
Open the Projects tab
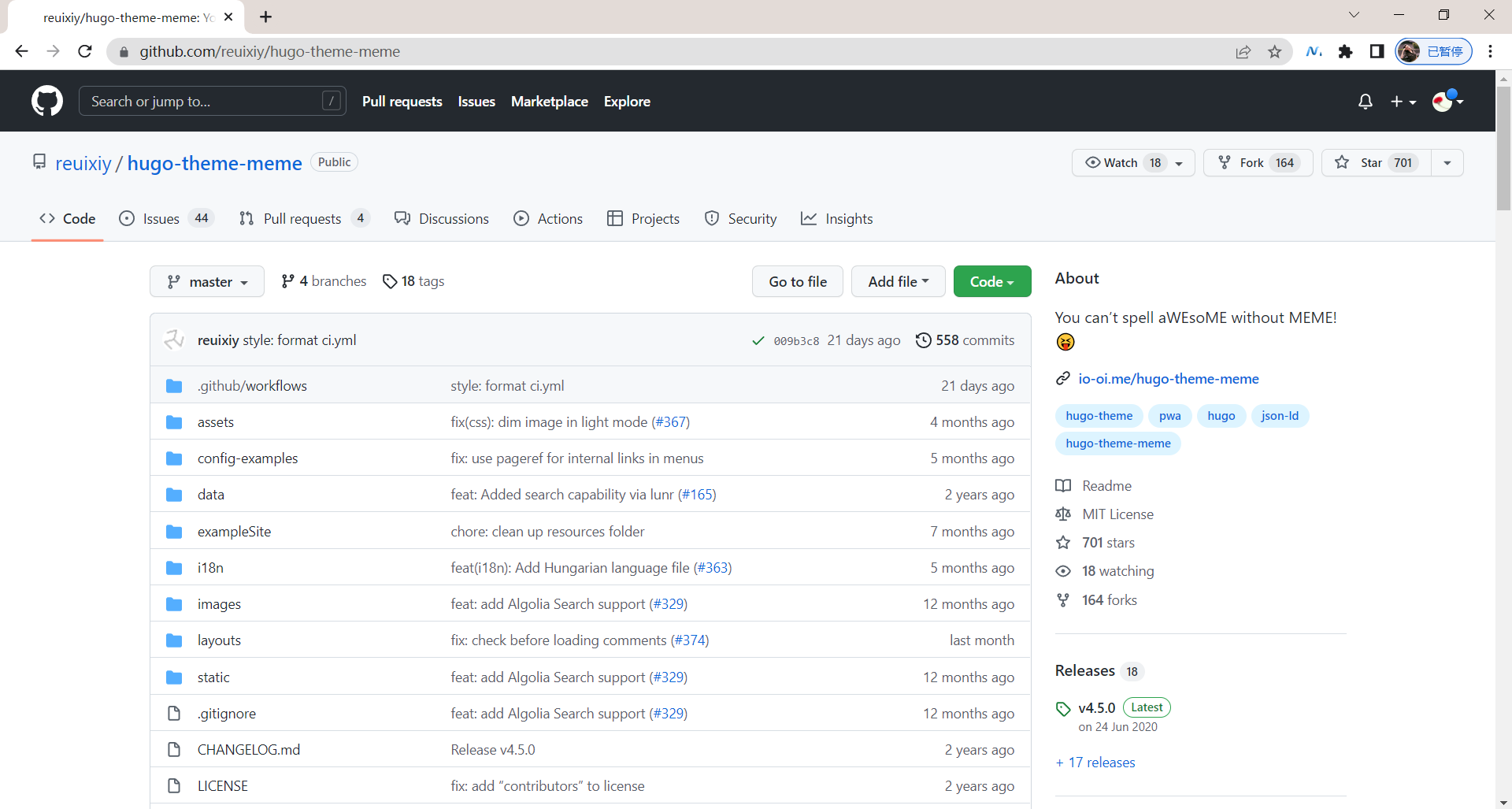tap(643, 219)
